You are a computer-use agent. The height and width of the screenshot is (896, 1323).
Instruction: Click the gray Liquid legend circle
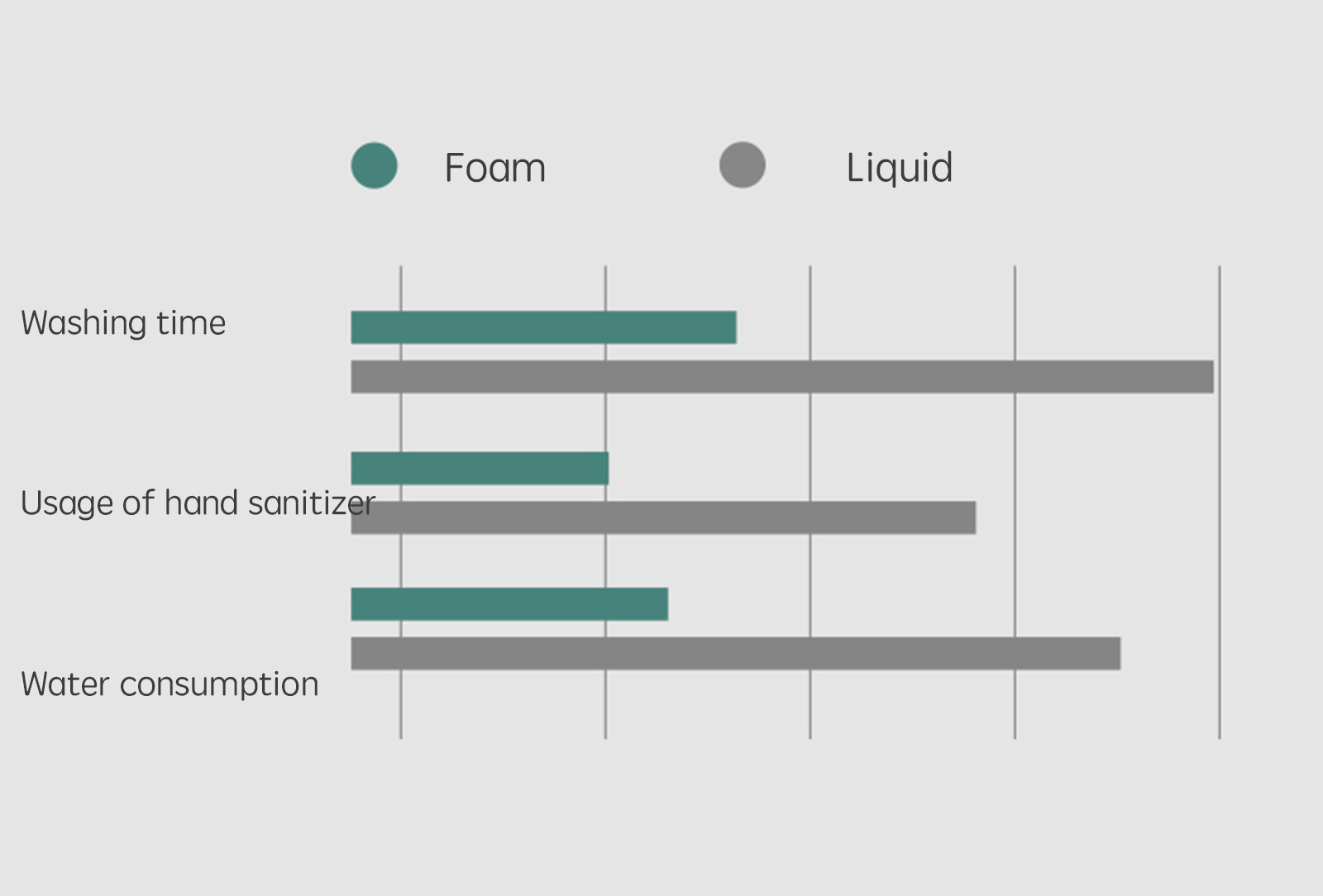coord(742,164)
